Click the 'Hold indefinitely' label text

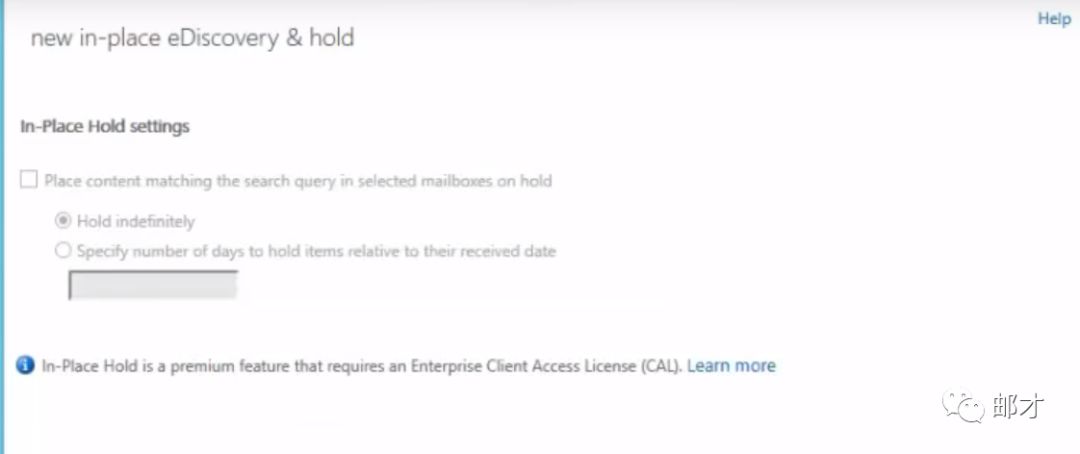(136, 221)
